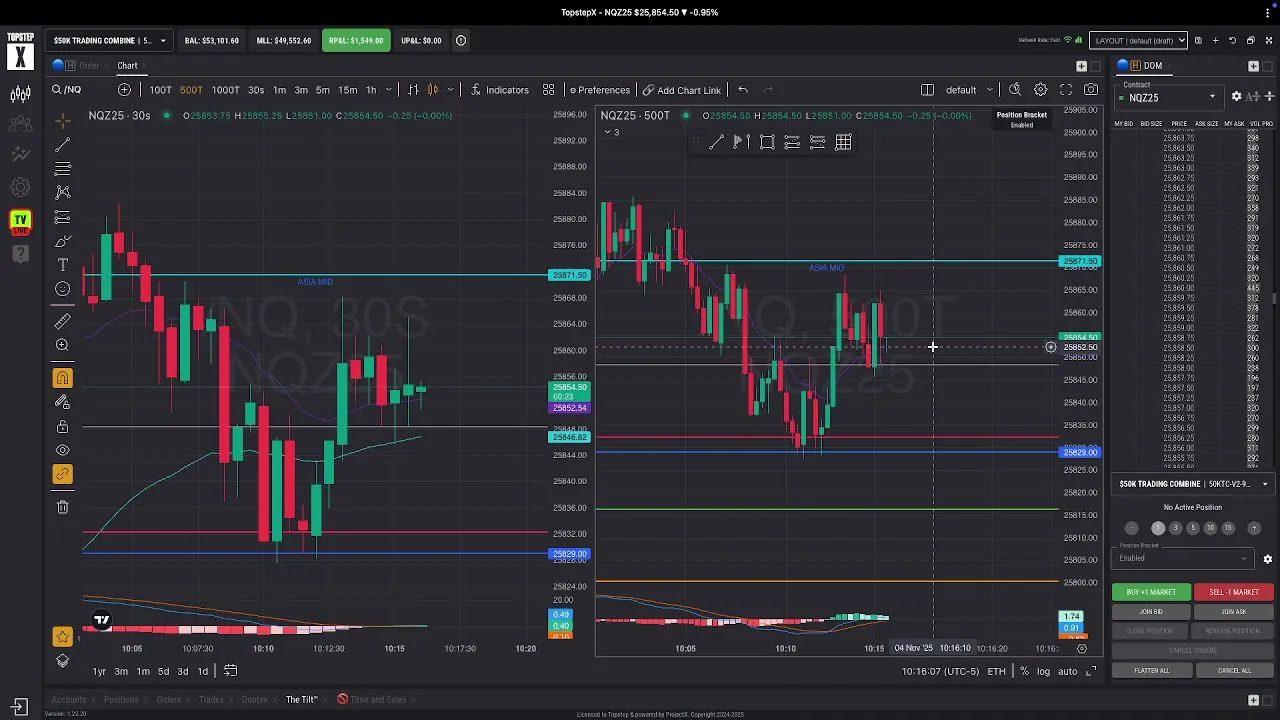Open the Time and Sales tab
This screenshot has height=720, width=1280.
point(378,699)
